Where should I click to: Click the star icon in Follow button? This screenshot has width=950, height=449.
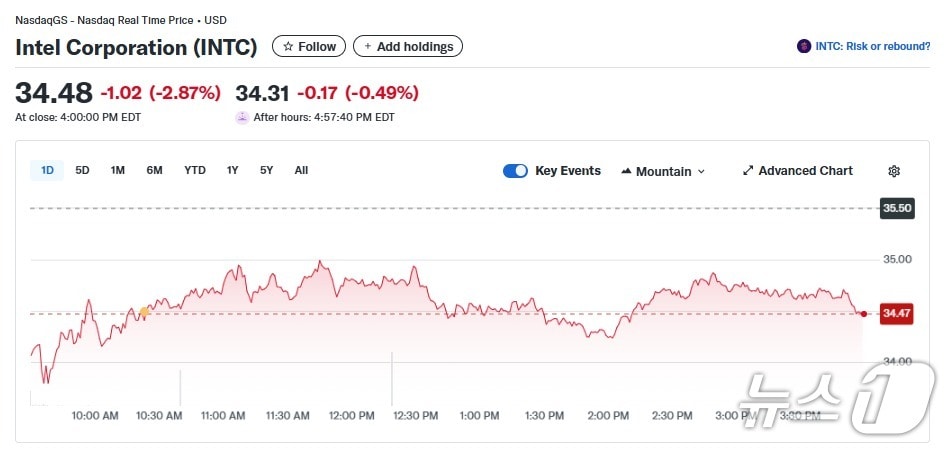point(288,47)
